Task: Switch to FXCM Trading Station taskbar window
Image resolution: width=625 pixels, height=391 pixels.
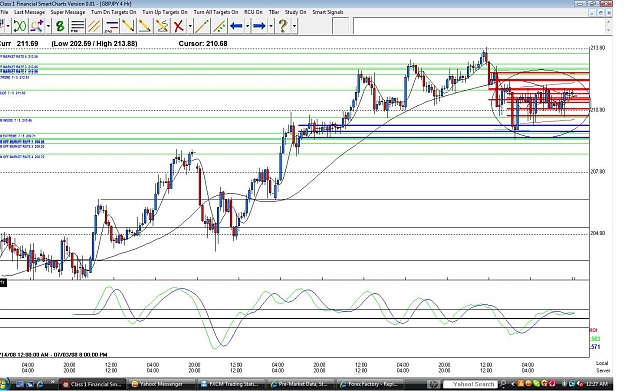Action: coord(231,384)
